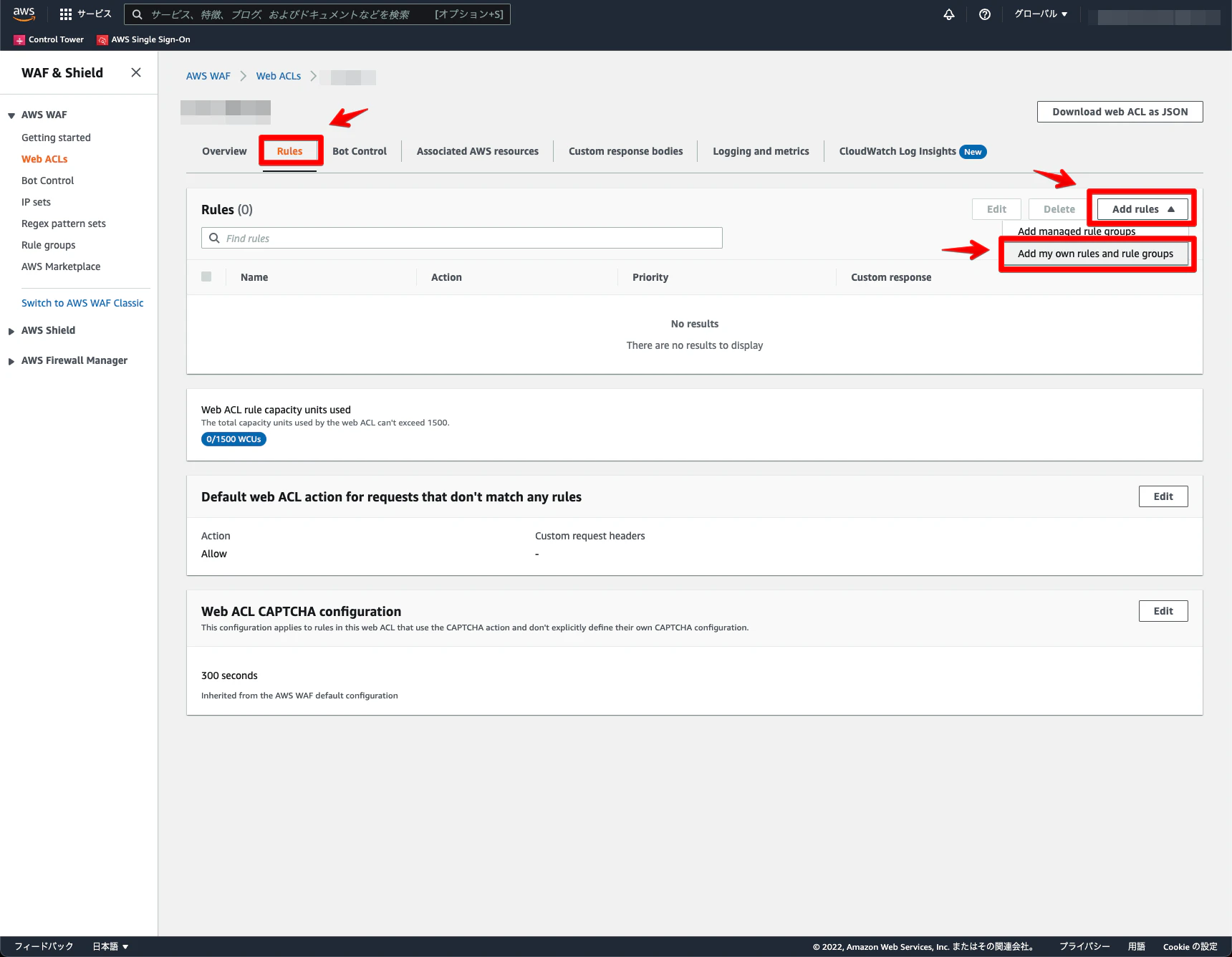Click Web ACLs breadcrumb link
Viewport: 1232px width, 957px height.
pos(279,76)
